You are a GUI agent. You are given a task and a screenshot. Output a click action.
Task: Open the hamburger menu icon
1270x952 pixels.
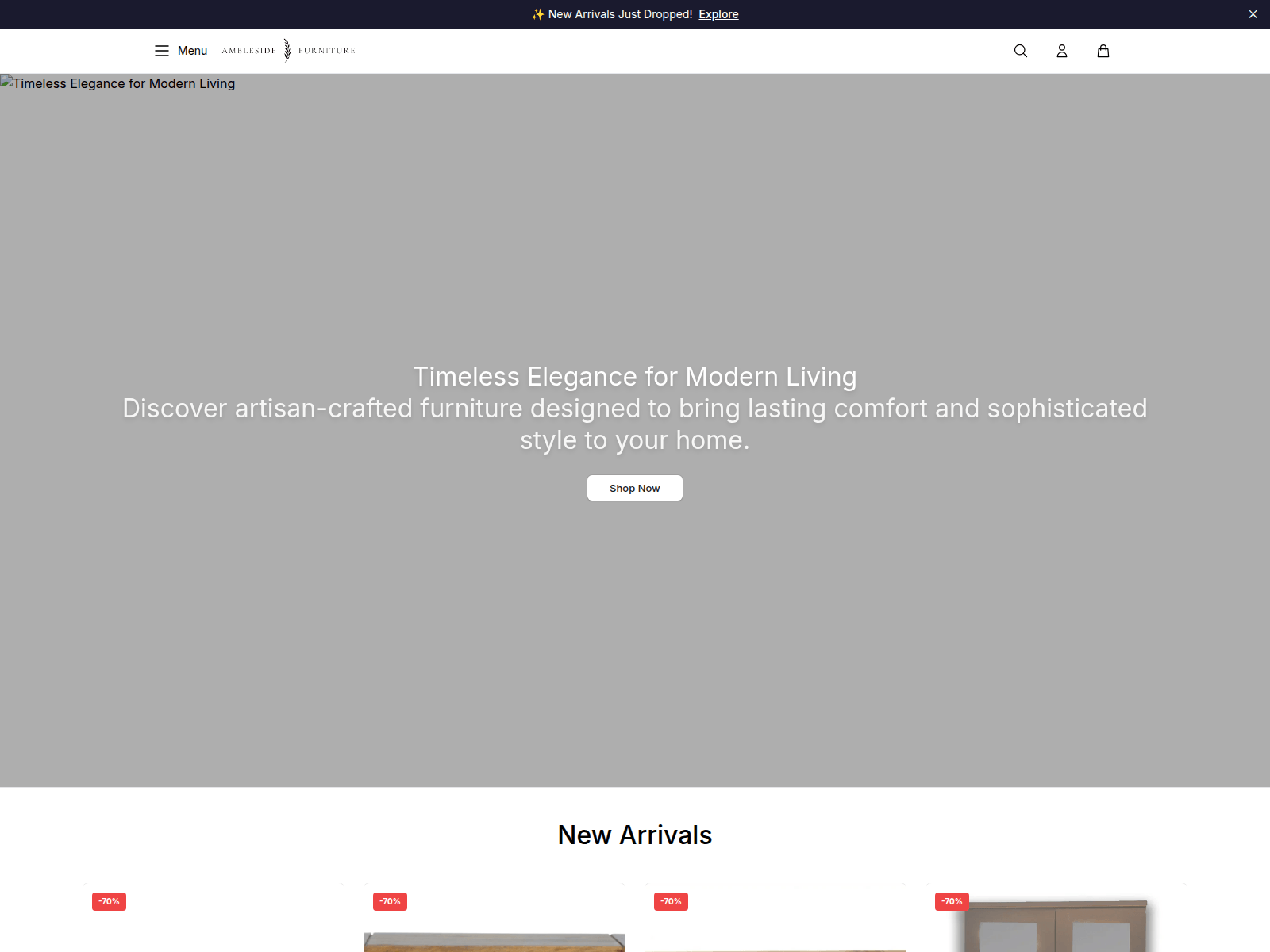click(x=162, y=51)
